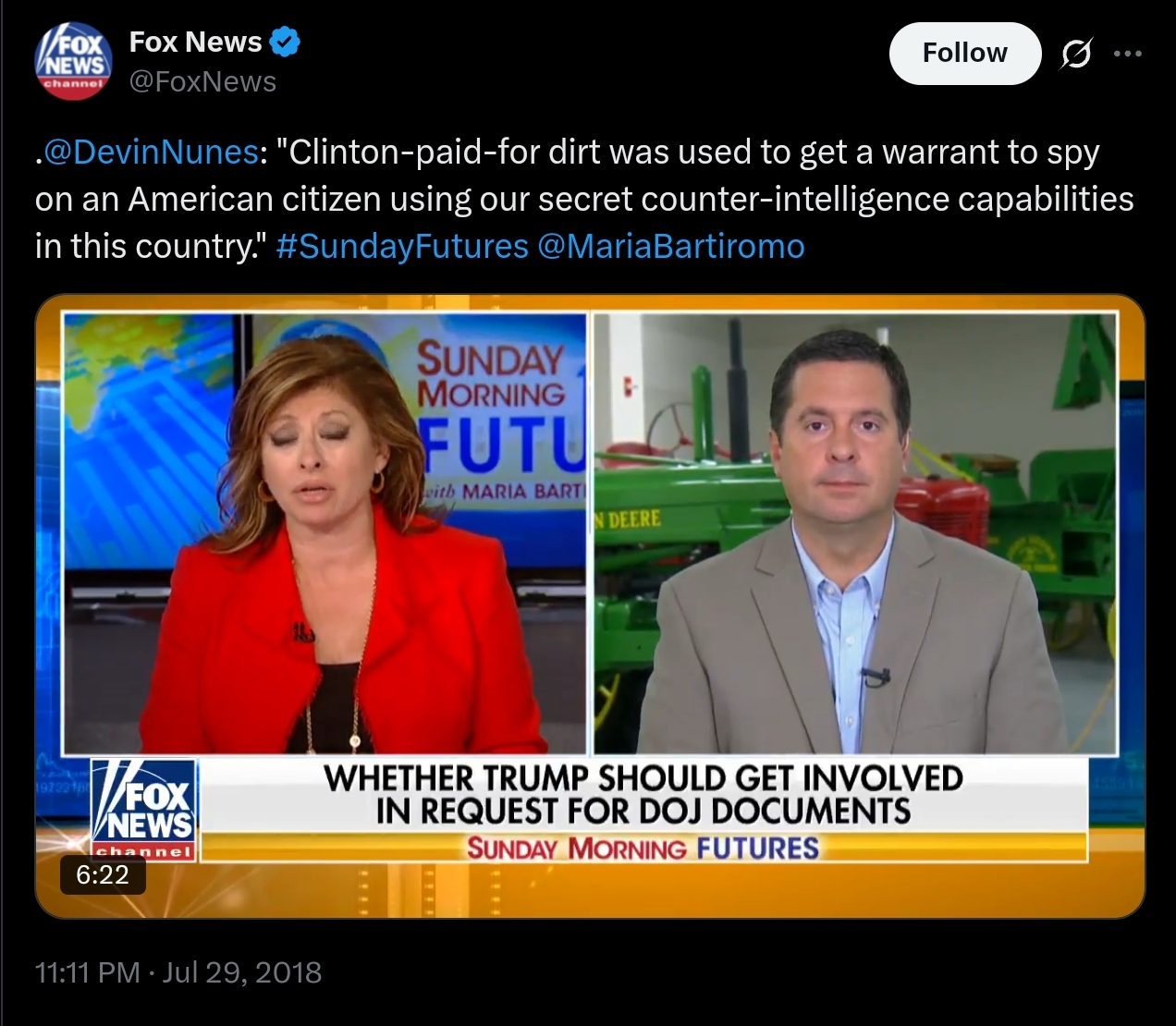Click the Jul 29, 2018 date
This screenshot has width=1176, height=1026.
pos(242,972)
